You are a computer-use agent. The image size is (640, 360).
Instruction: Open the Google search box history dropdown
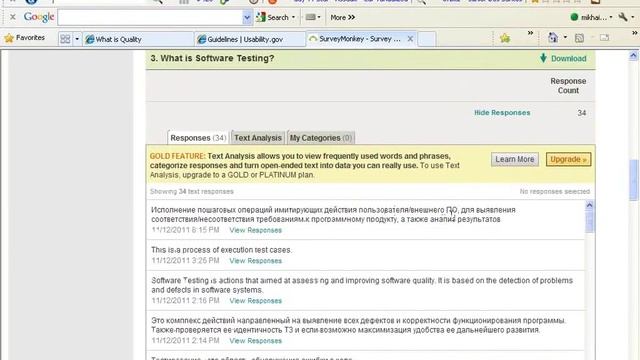point(247,18)
